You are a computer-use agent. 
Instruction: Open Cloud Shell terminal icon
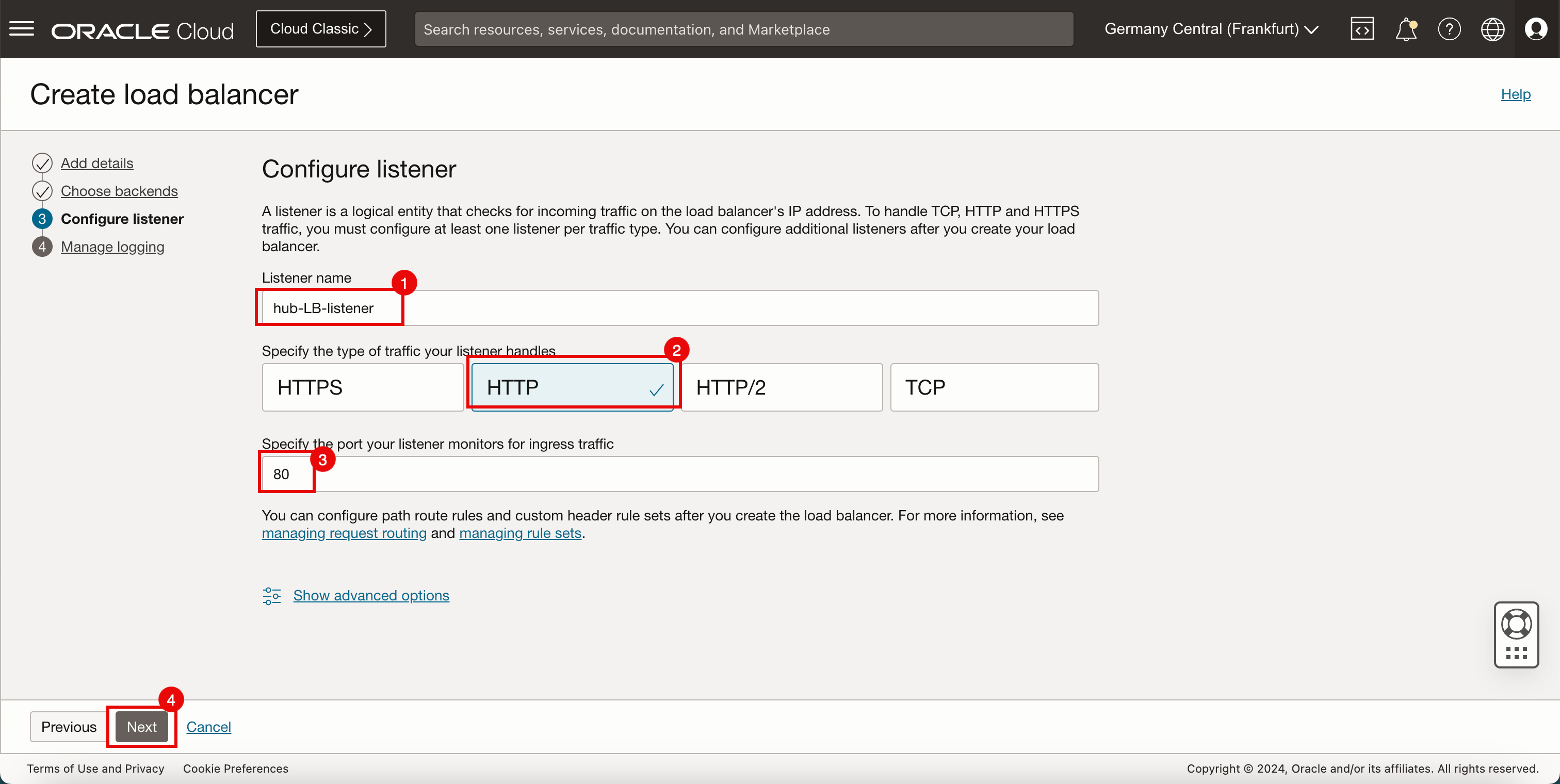[x=1362, y=29]
